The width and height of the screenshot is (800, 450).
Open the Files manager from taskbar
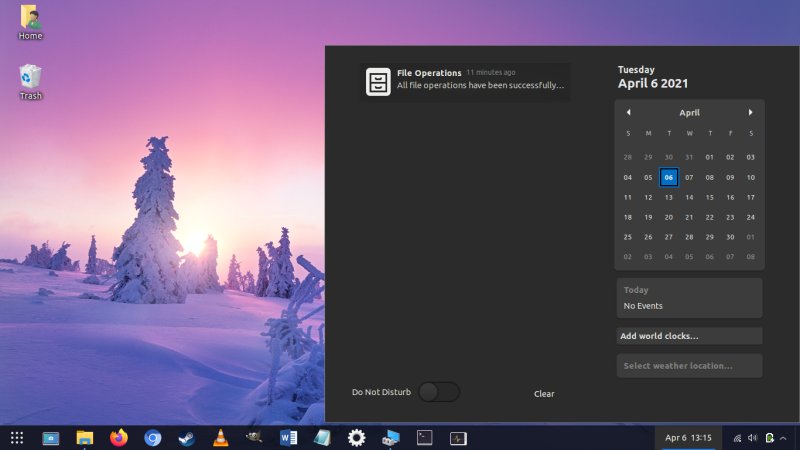[x=85, y=438]
